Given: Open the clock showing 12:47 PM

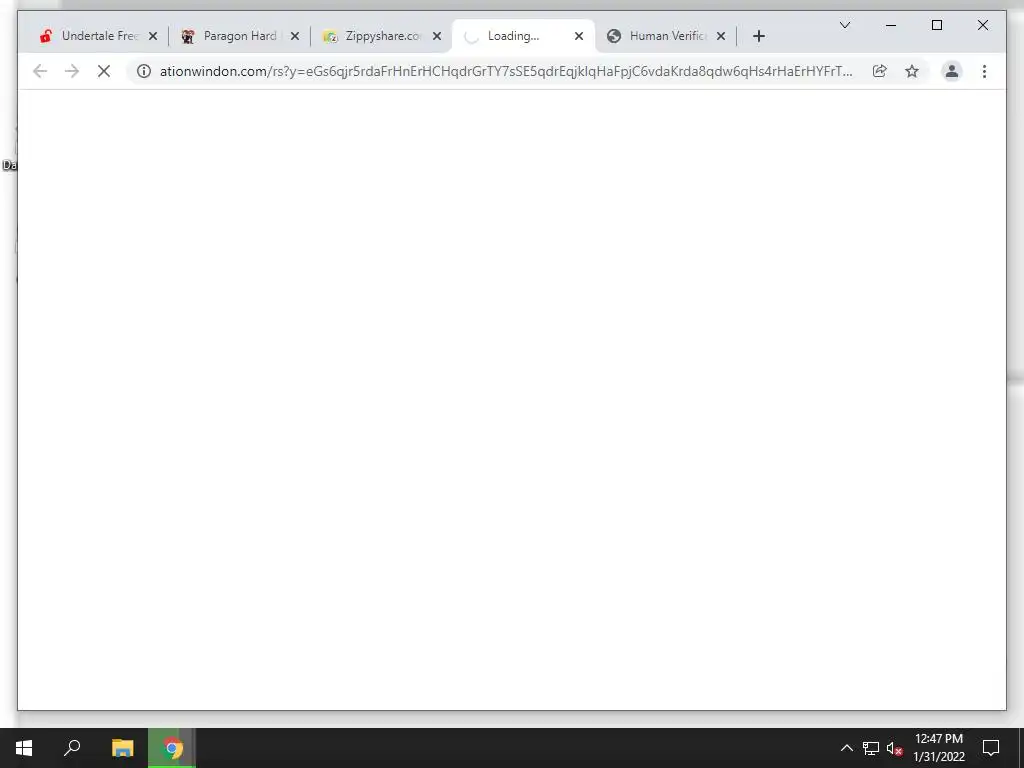Looking at the screenshot, I should pos(938,748).
